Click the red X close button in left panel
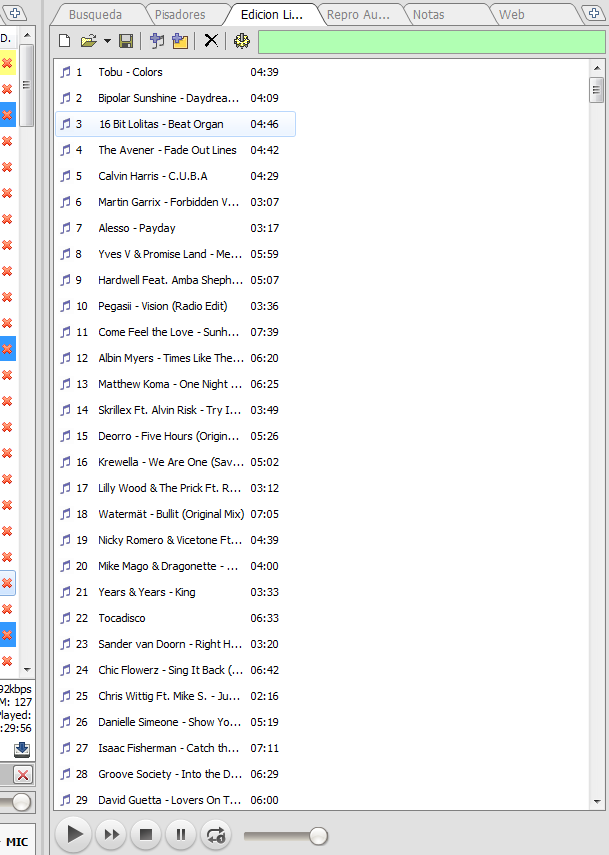609x855 pixels. (x=22, y=775)
